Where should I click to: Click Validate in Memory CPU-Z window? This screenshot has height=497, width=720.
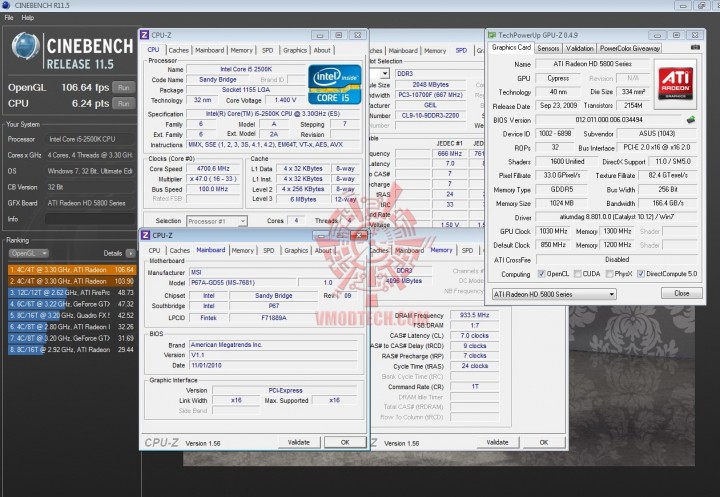click(497, 442)
